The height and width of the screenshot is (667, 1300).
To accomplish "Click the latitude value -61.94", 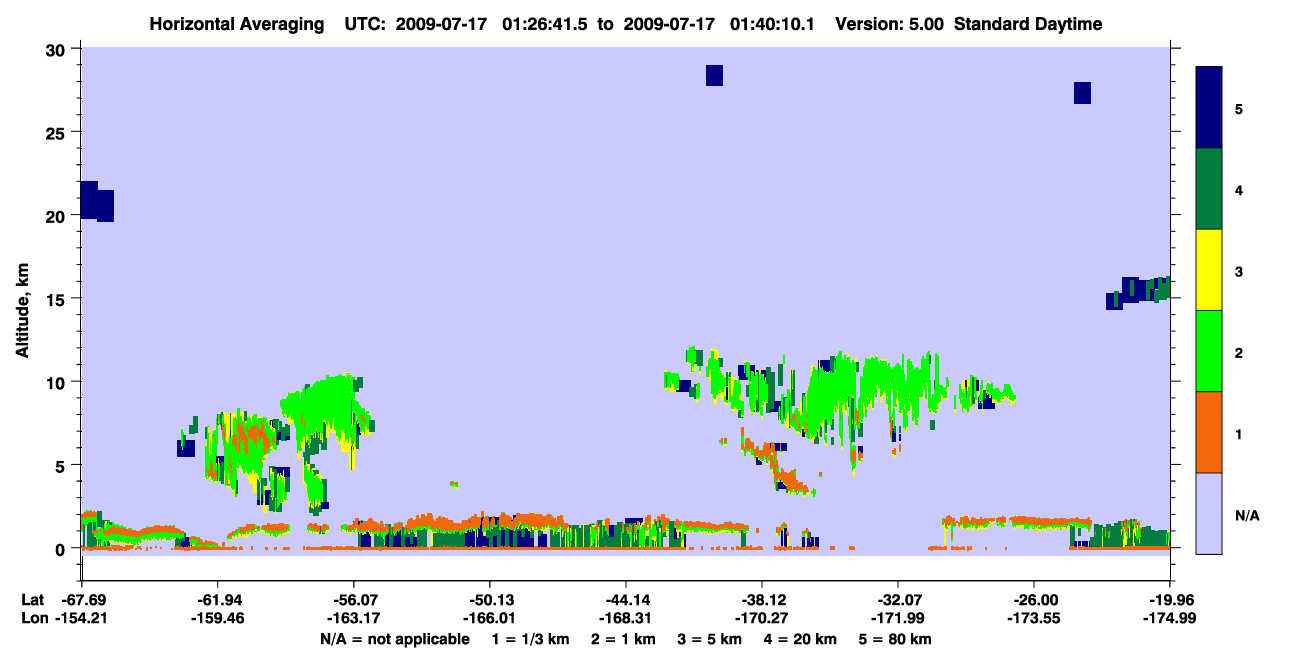I will point(218,600).
